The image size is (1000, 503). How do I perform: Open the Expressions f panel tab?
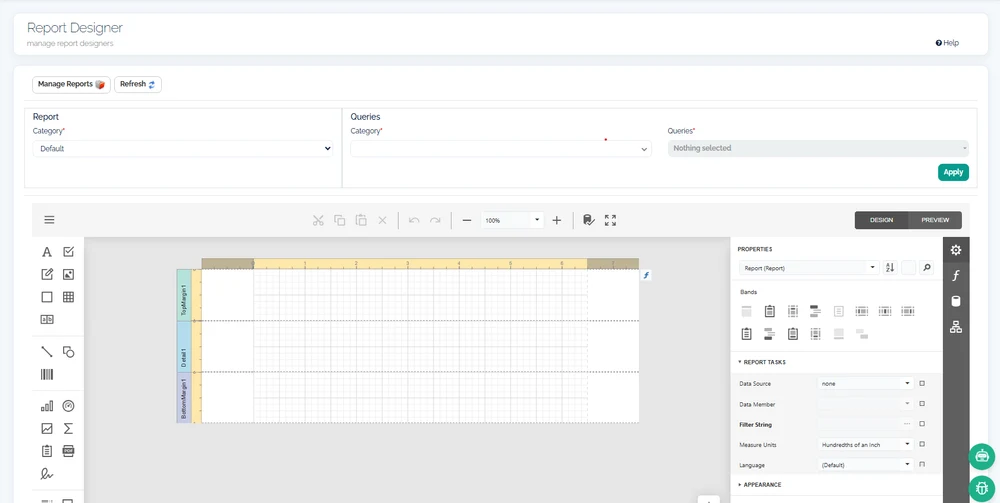(955, 275)
